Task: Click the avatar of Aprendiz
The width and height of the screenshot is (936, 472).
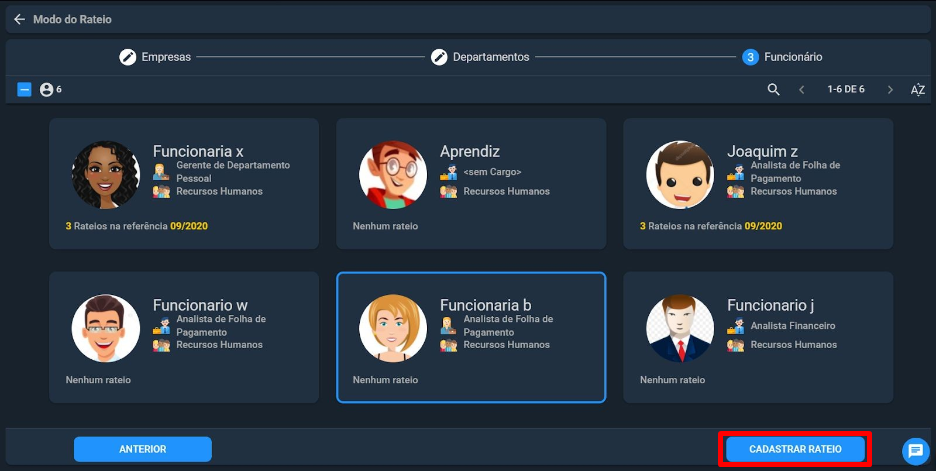Action: 393,175
